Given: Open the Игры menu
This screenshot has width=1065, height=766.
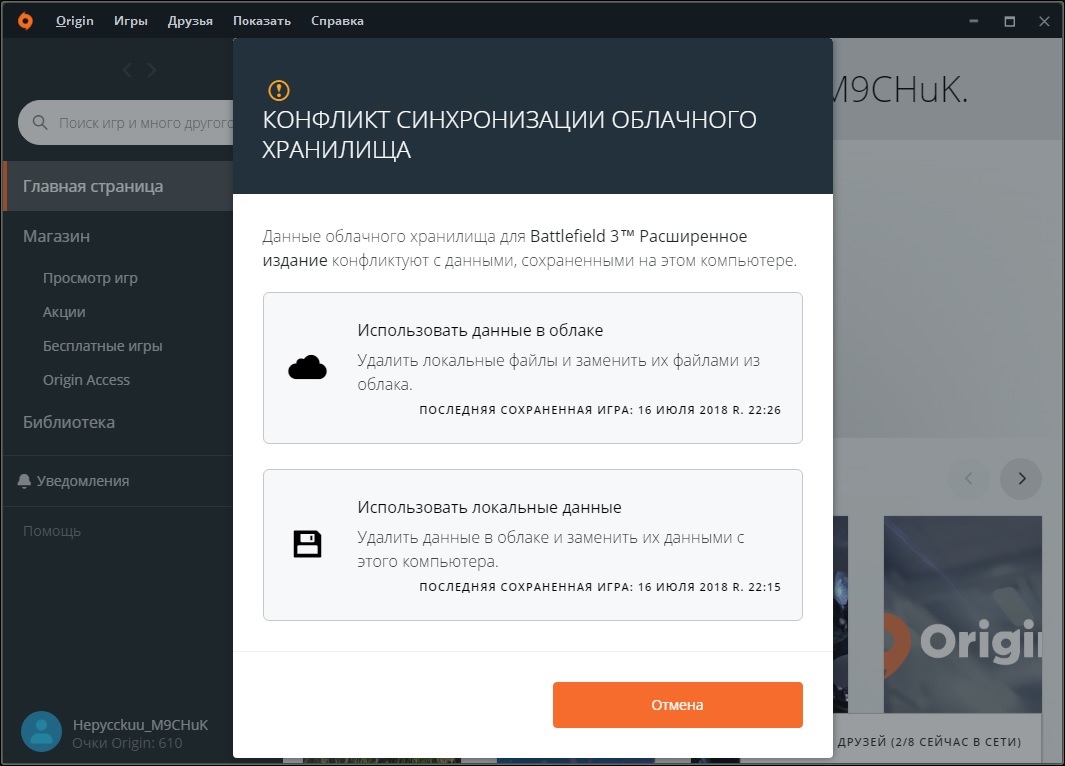Looking at the screenshot, I should (x=130, y=21).
